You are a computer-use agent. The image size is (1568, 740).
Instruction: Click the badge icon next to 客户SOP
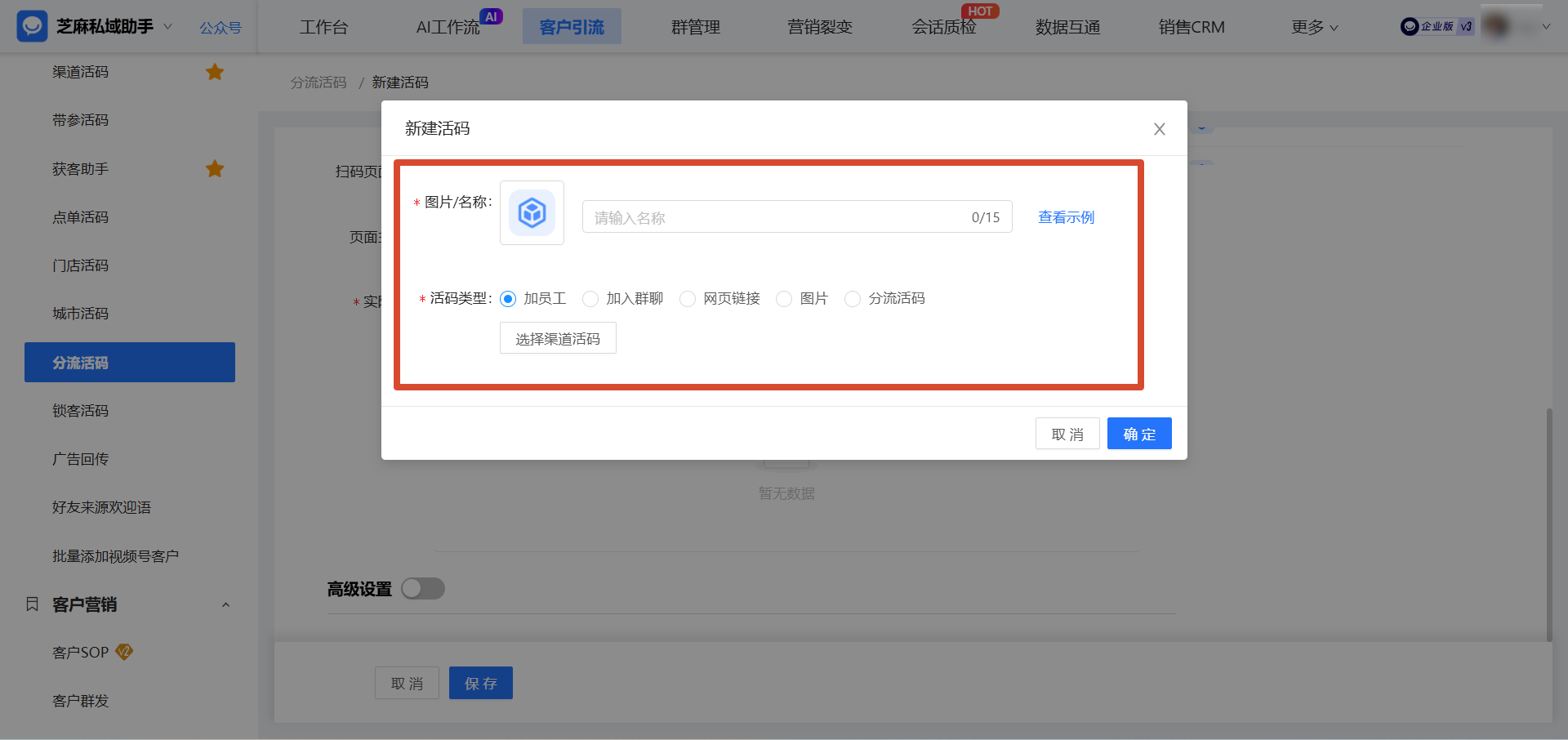click(x=124, y=652)
